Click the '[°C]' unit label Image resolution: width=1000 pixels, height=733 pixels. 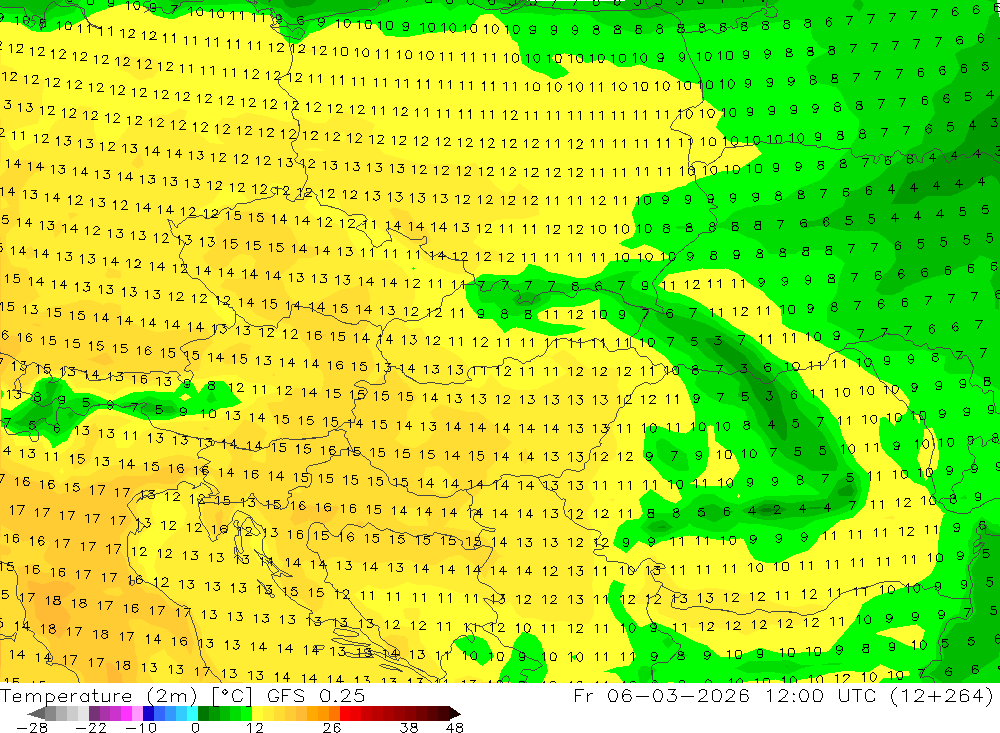click(232, 696)
